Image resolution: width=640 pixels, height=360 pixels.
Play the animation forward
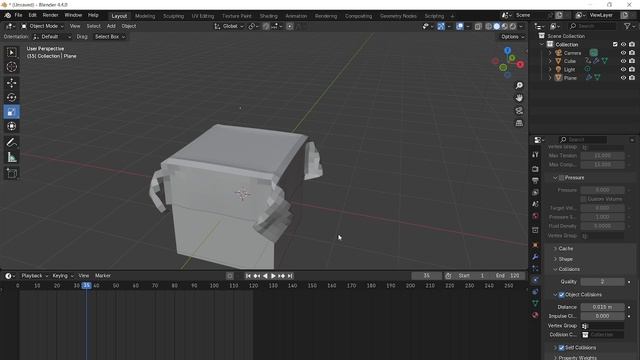pos(273,276)
